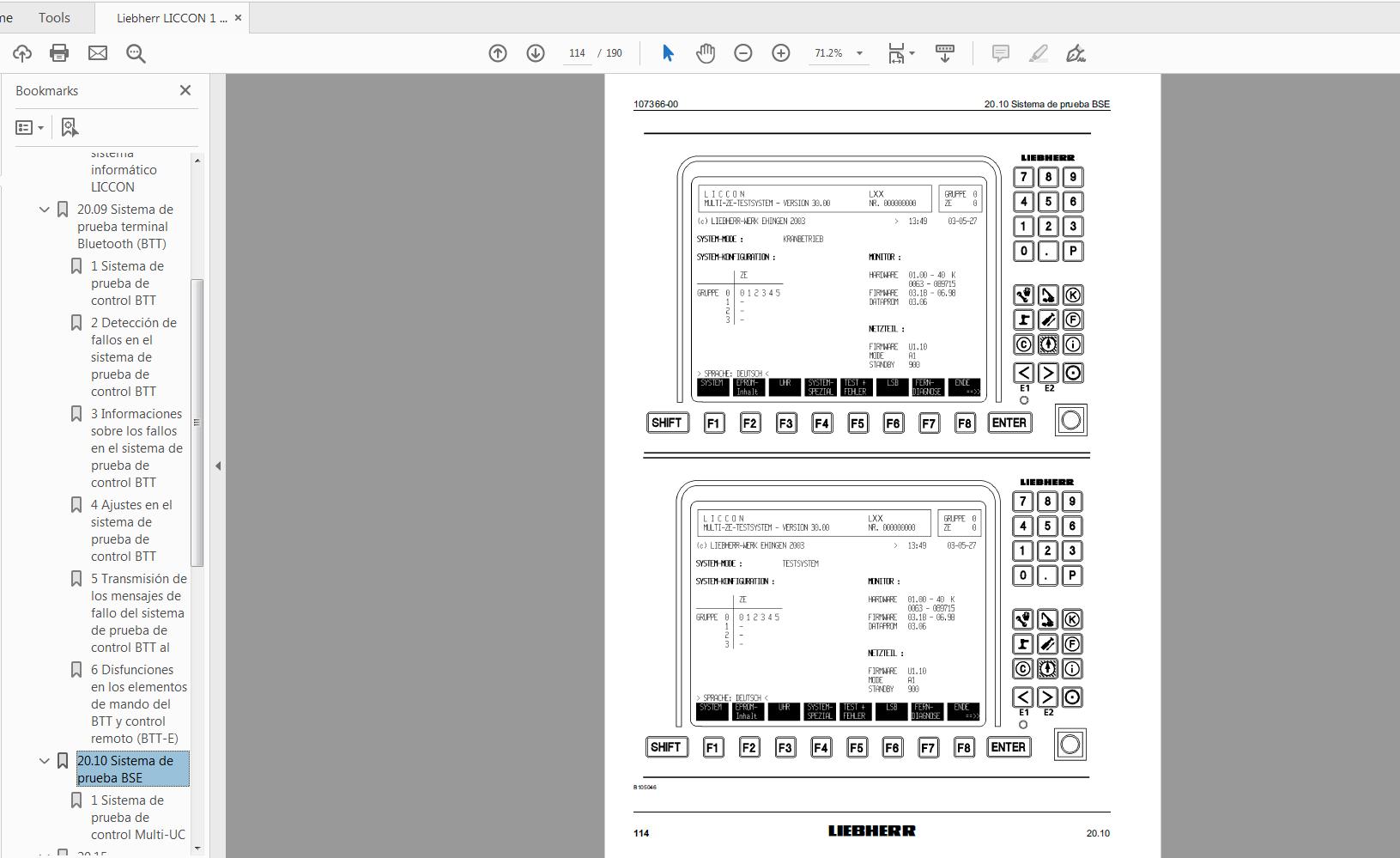This screenshot has height=858, width=1400.
Task: Enable the text selection arrow tool
Action: (667, 52)
